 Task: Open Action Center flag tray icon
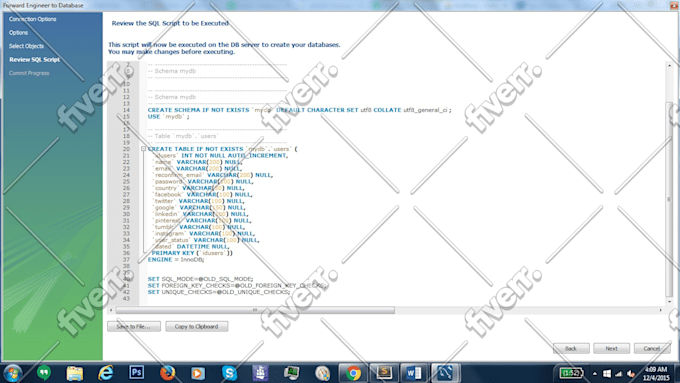click(607, 373)
